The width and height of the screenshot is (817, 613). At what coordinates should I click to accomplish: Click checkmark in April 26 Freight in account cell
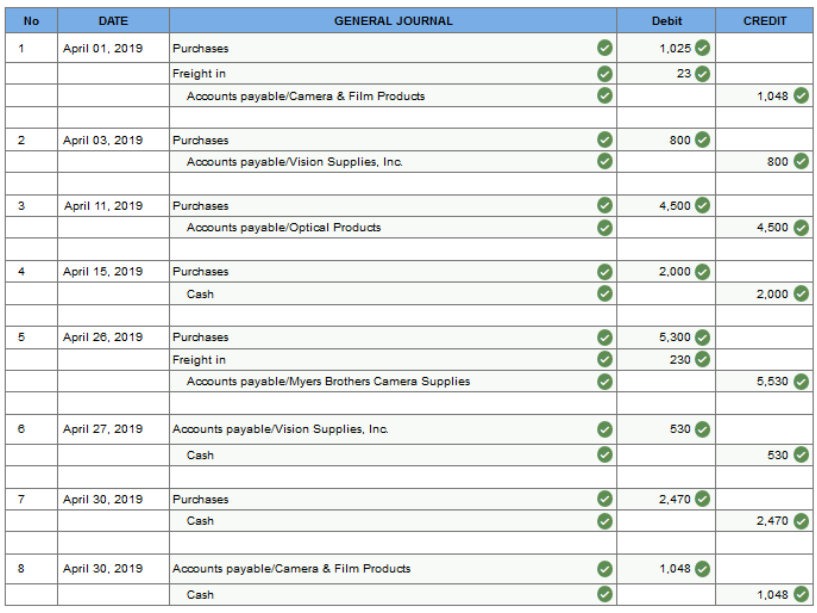pos(604,359)
